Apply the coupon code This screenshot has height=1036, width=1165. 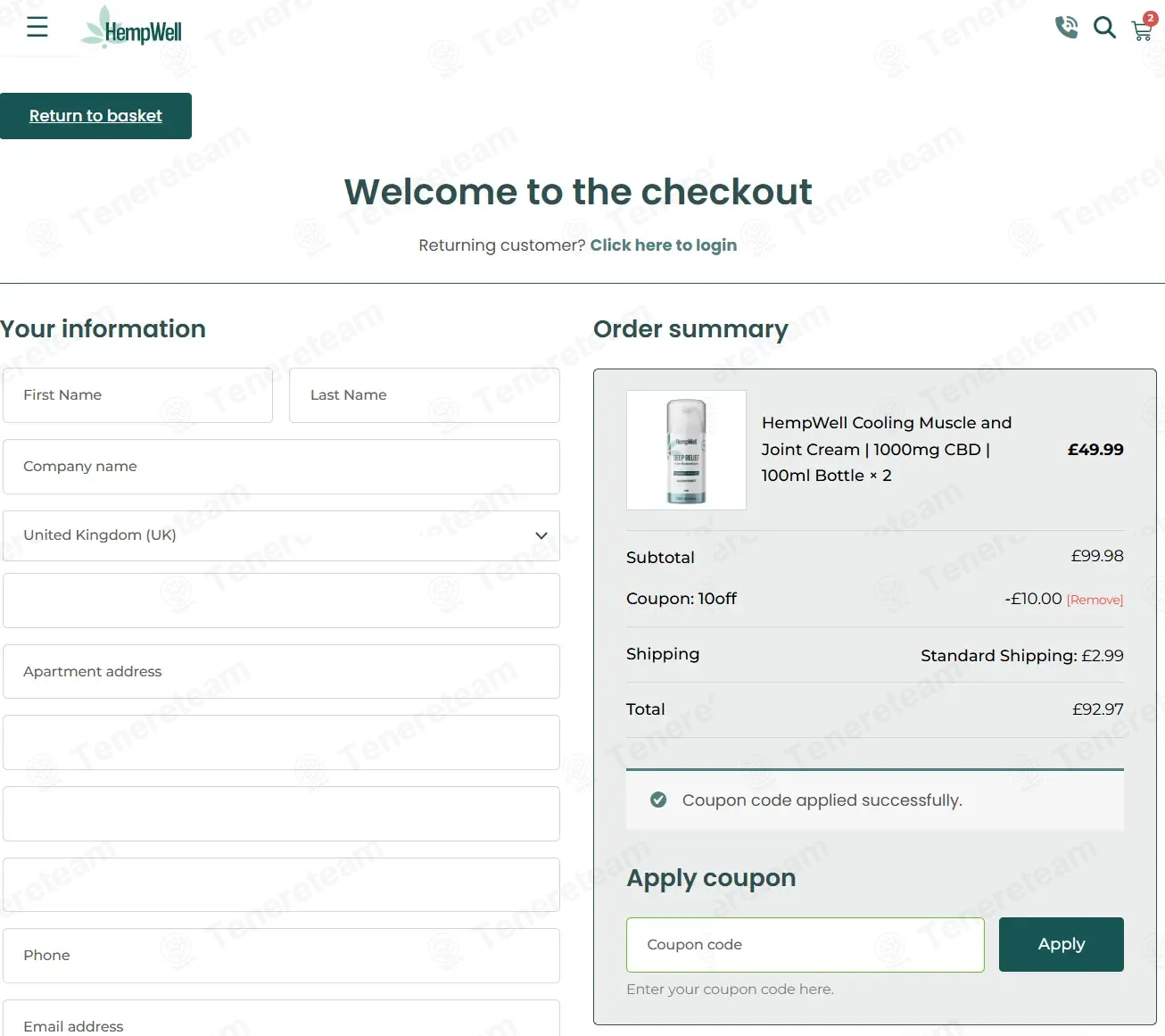click(1062, 944)
